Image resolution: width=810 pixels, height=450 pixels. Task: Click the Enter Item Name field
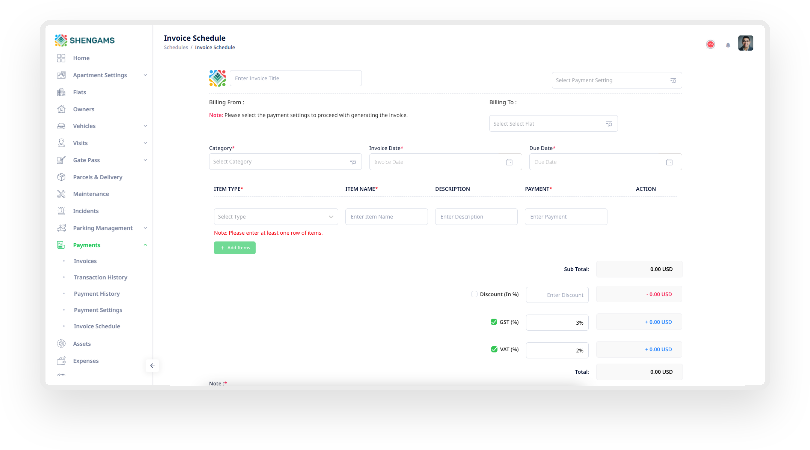point(386,216)
